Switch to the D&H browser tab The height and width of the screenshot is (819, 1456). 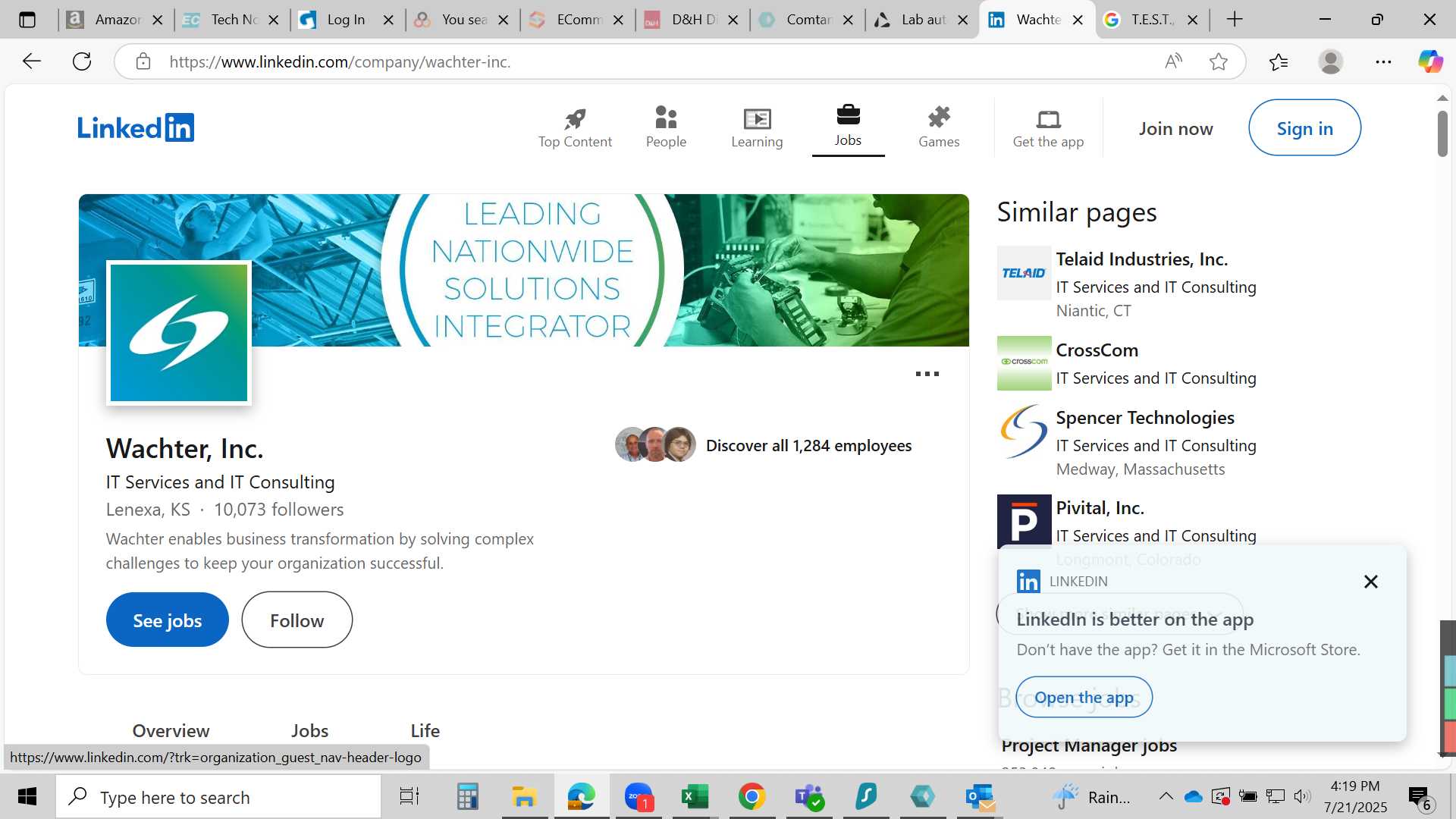click(692, 20)
